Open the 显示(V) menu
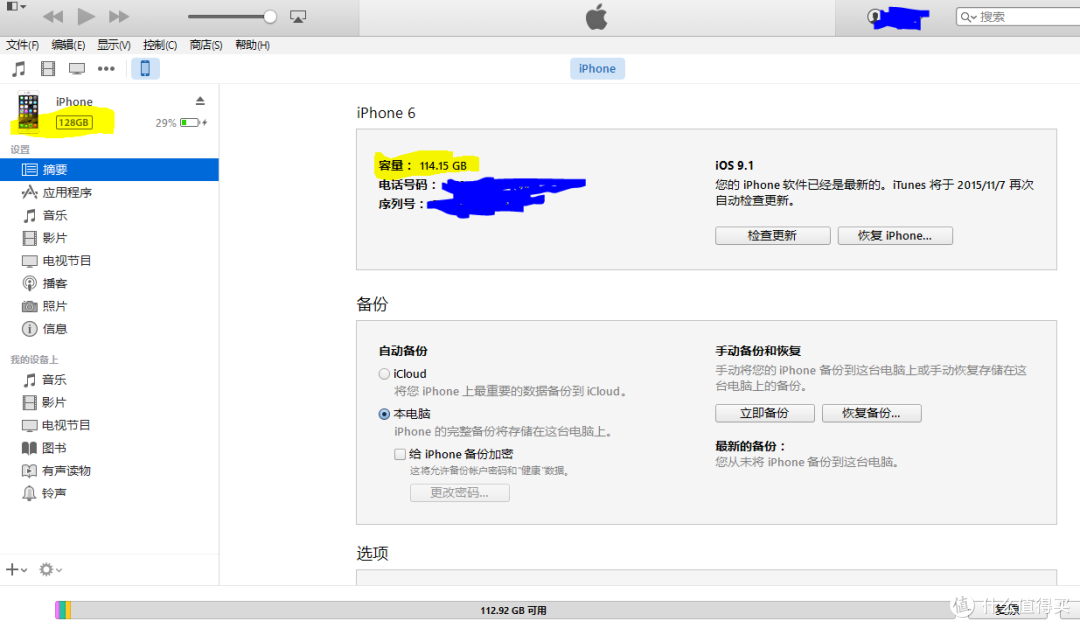1080x628 pixels. (114, 45)
